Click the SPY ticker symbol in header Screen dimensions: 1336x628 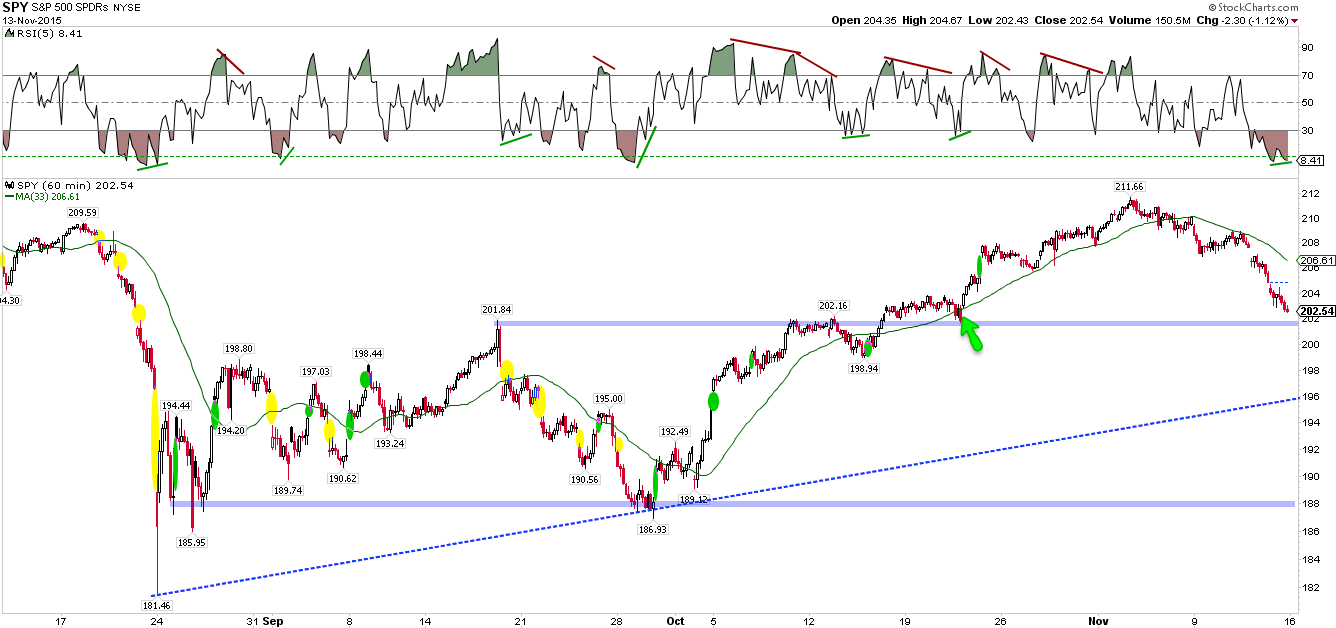[17, 7]
